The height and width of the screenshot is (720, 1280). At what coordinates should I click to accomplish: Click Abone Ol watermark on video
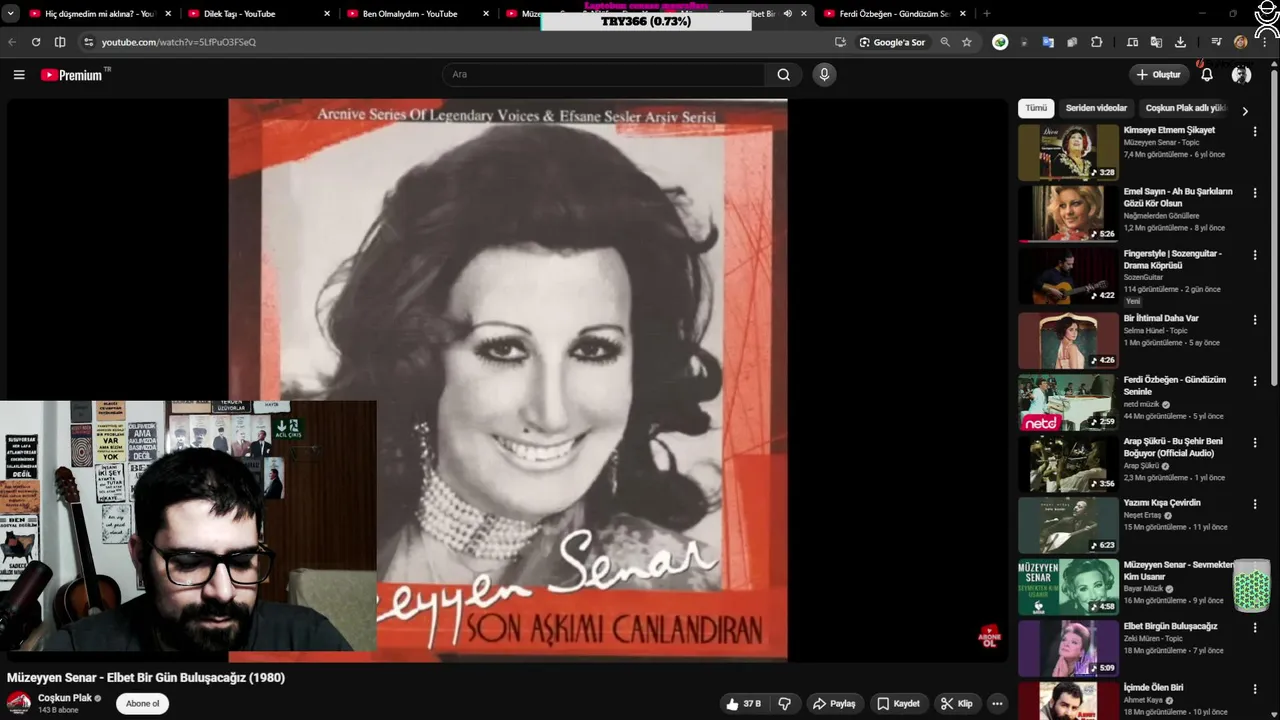pos(989,638)
